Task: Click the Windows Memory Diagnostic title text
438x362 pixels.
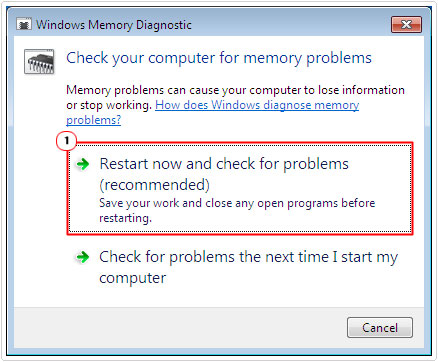Action: pos(114,25)
